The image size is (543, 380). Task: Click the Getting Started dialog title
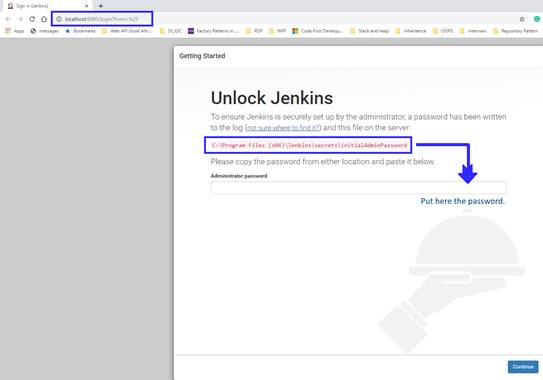[x=202, y=56]
